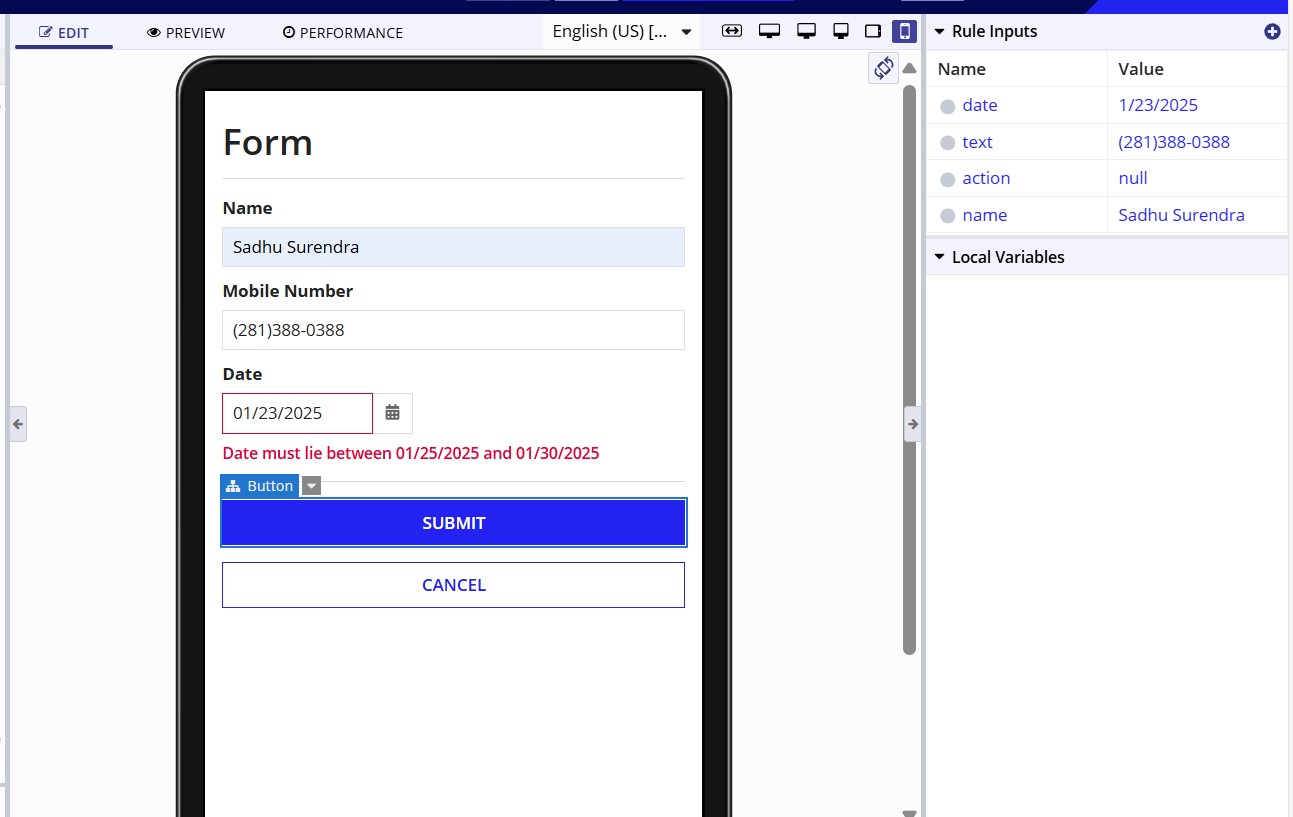Click the circle beside date input
This screenshot has height=817, width=1293.
tap(948, 106)
